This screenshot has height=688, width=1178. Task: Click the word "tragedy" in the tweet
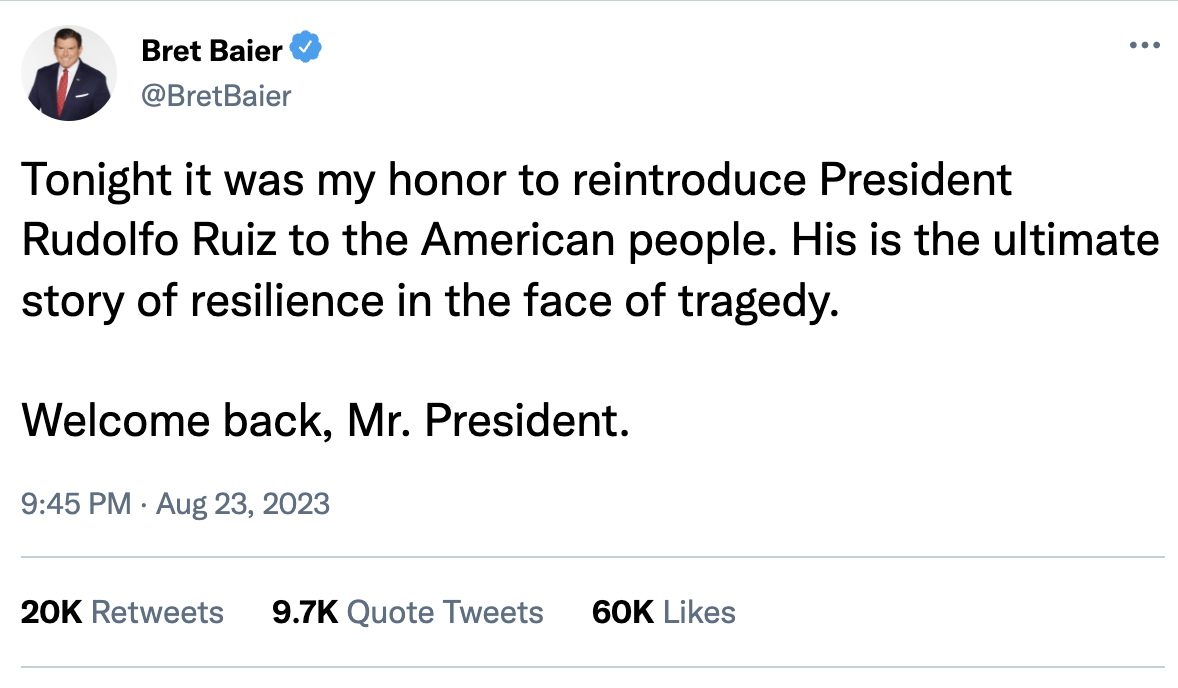[752, 302]
